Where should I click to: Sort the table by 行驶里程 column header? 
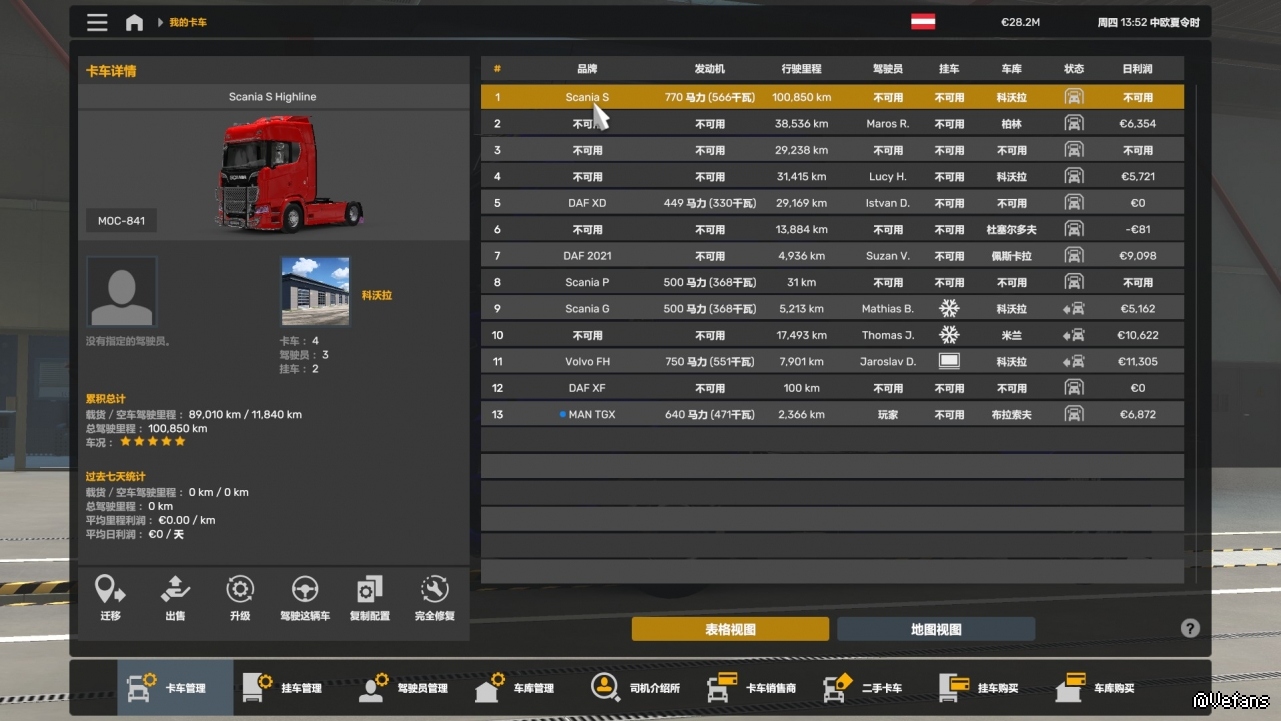(x=802, y=69)
